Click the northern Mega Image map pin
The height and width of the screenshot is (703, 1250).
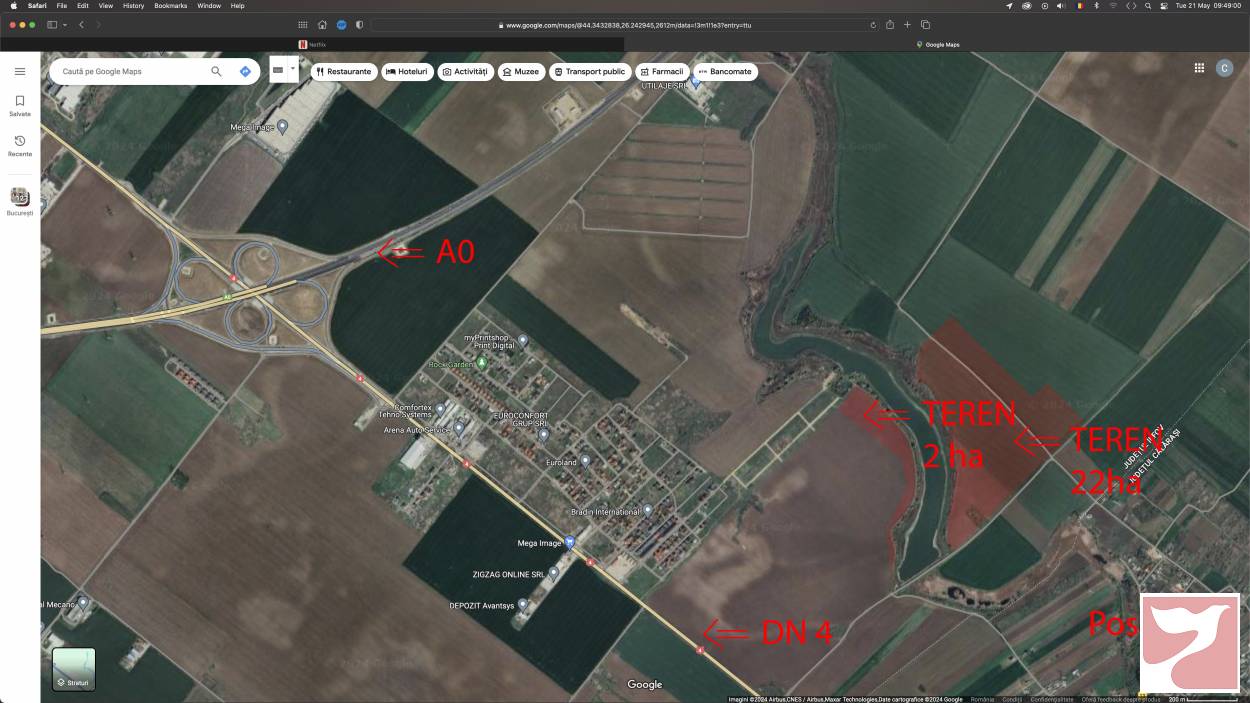[x=282, y=127]
